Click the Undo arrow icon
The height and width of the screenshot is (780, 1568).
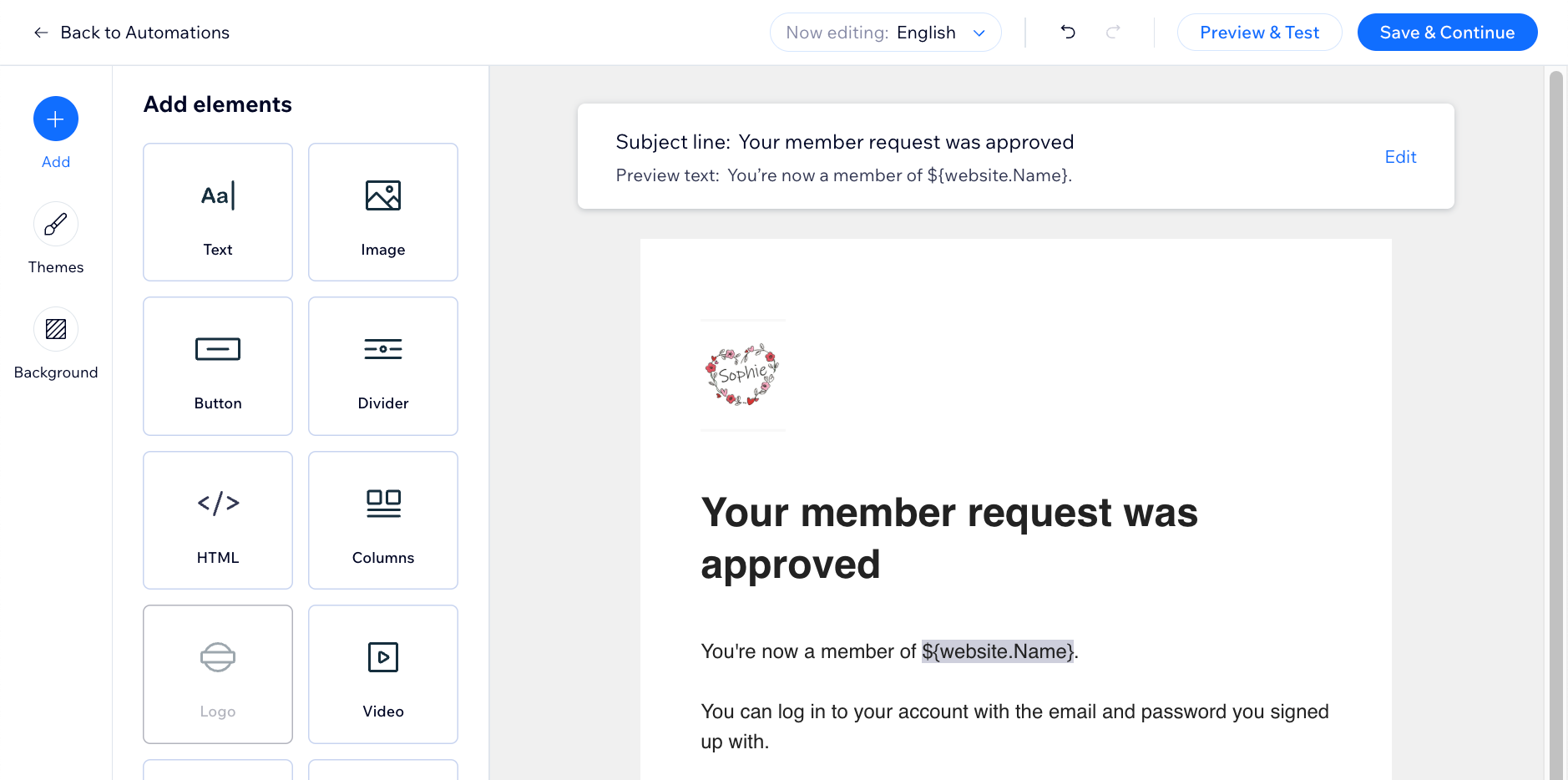(x=1066, y=32)
